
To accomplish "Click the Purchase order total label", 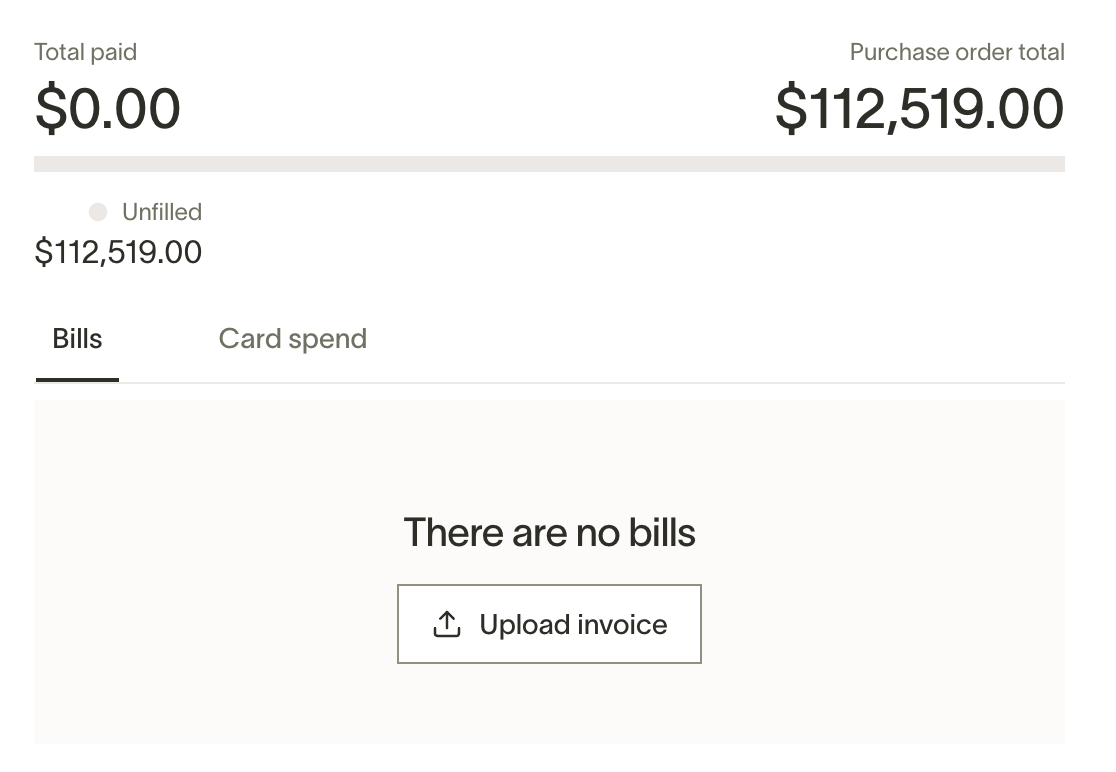I will pos(957,52).
